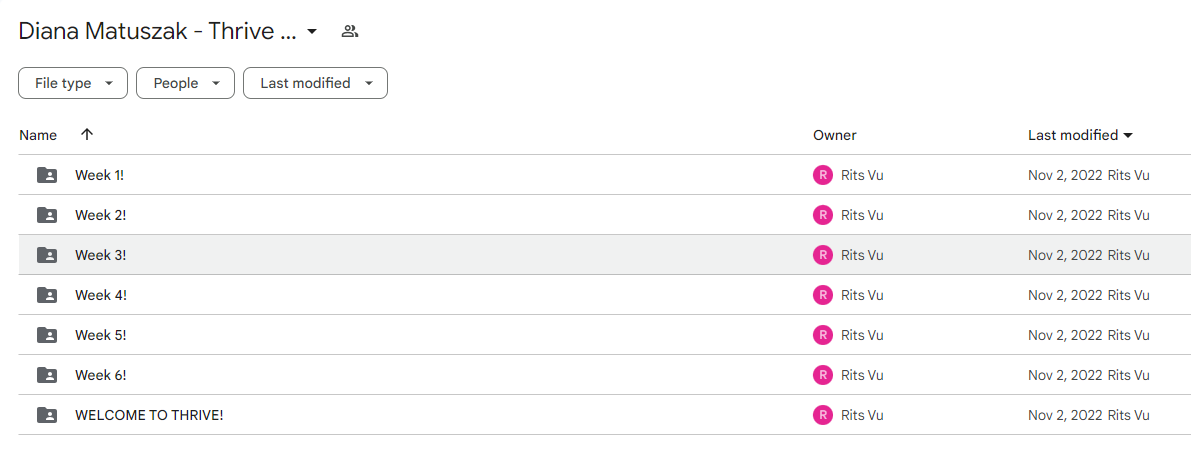Click the shared folder icon for Week 4!
Screen dimensions: 1191x458
(x=47, y=295)
